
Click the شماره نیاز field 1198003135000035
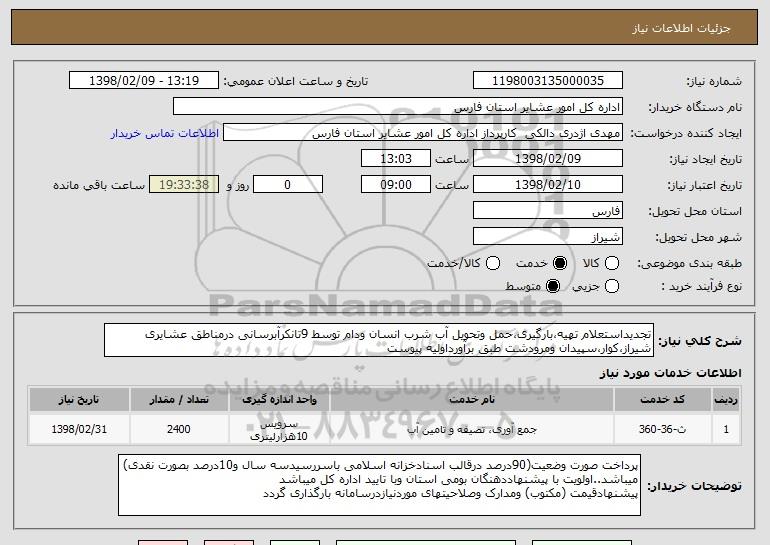pos(548,81)
